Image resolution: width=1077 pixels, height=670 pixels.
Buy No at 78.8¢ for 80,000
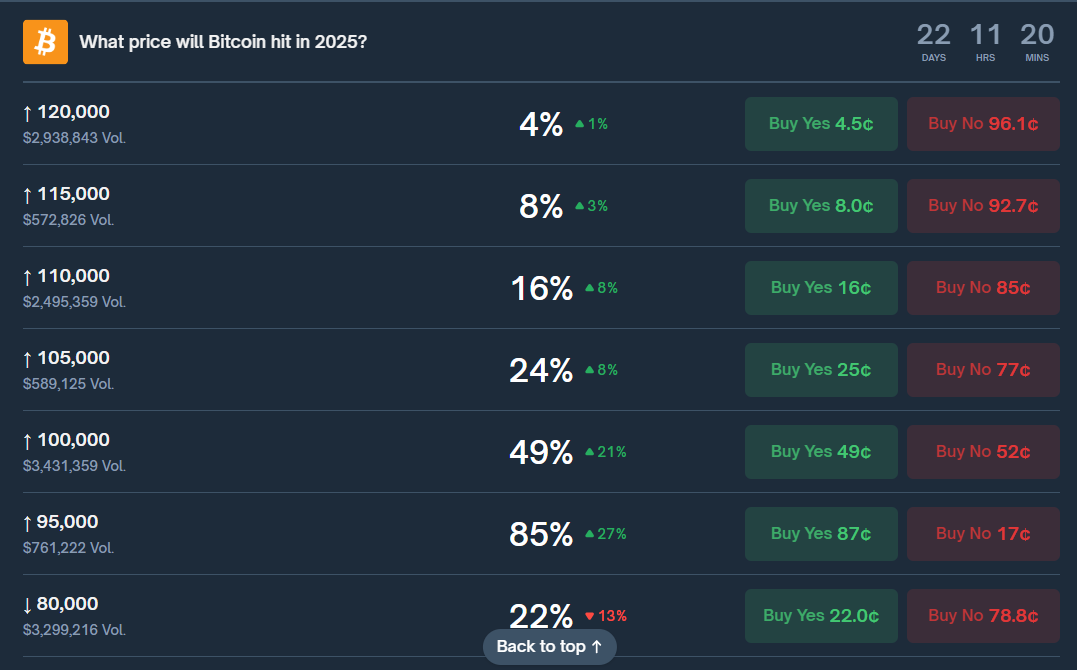983,615
